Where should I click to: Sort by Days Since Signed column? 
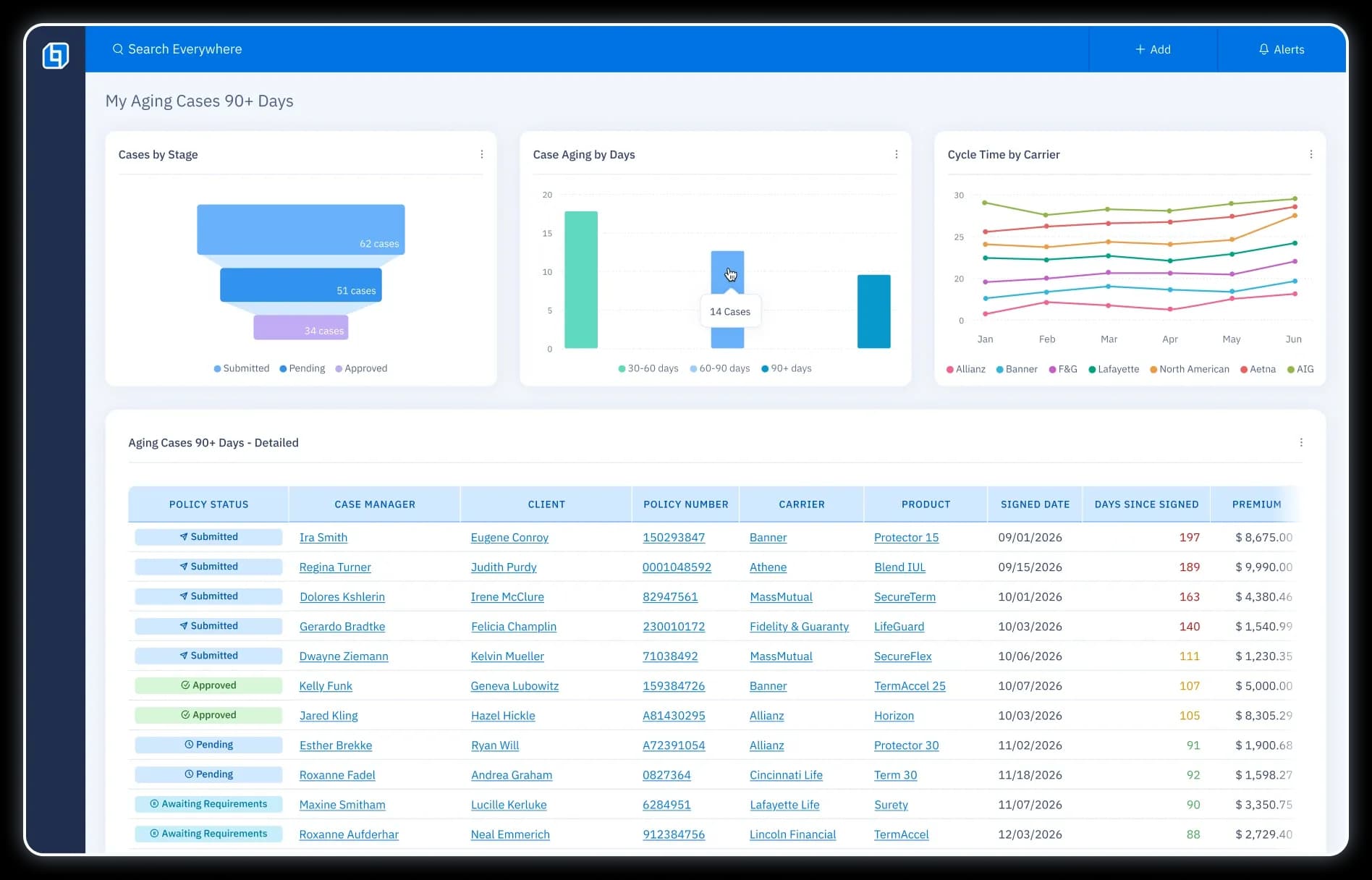(1146, 504)
